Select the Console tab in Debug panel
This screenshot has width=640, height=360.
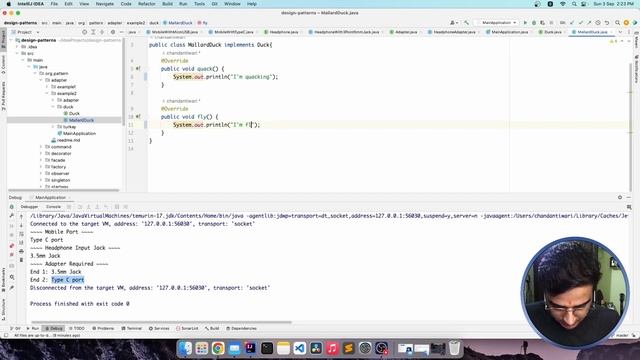[53, 207]
